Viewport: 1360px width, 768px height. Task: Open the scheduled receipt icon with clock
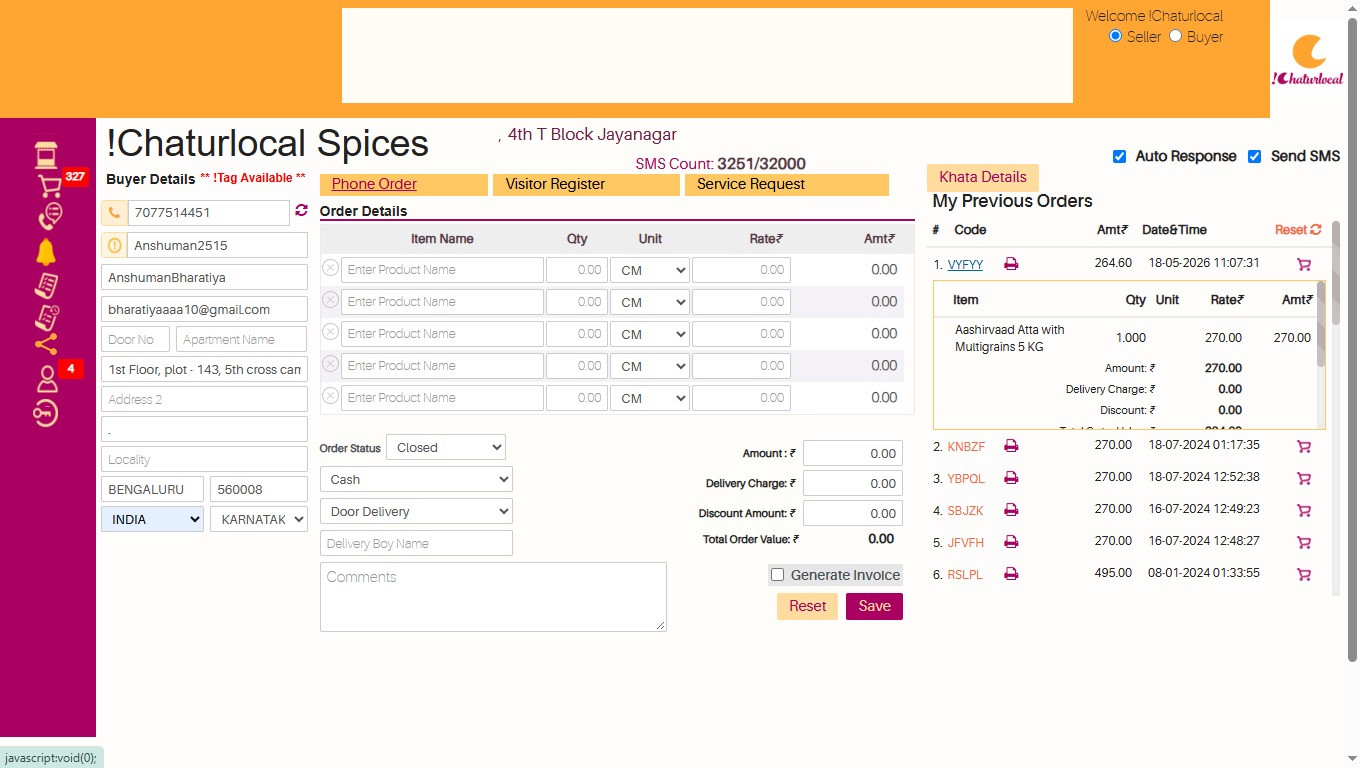pos(47,317)
